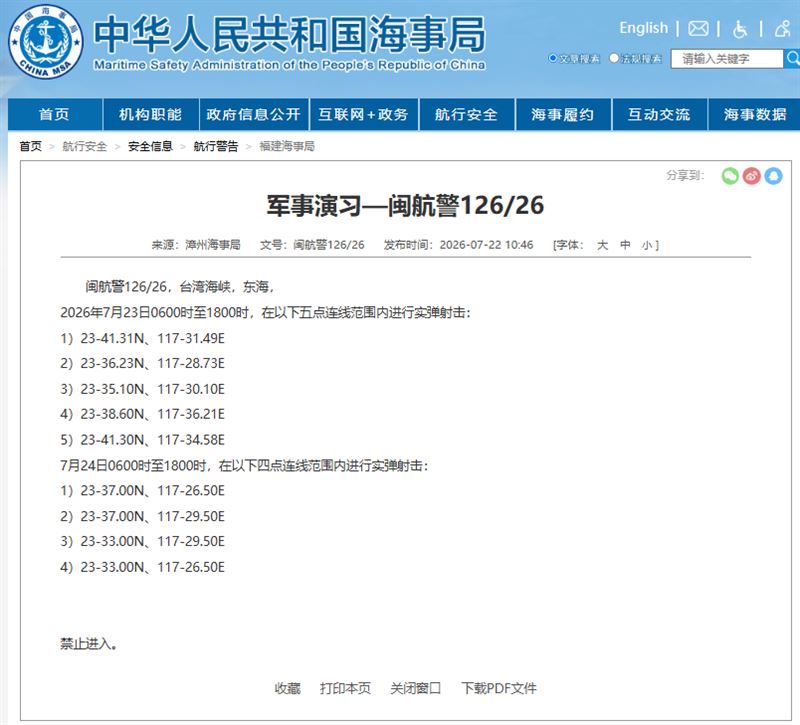
Task: Click the source text 漳州海事局
Action: [x=213, y=245]
